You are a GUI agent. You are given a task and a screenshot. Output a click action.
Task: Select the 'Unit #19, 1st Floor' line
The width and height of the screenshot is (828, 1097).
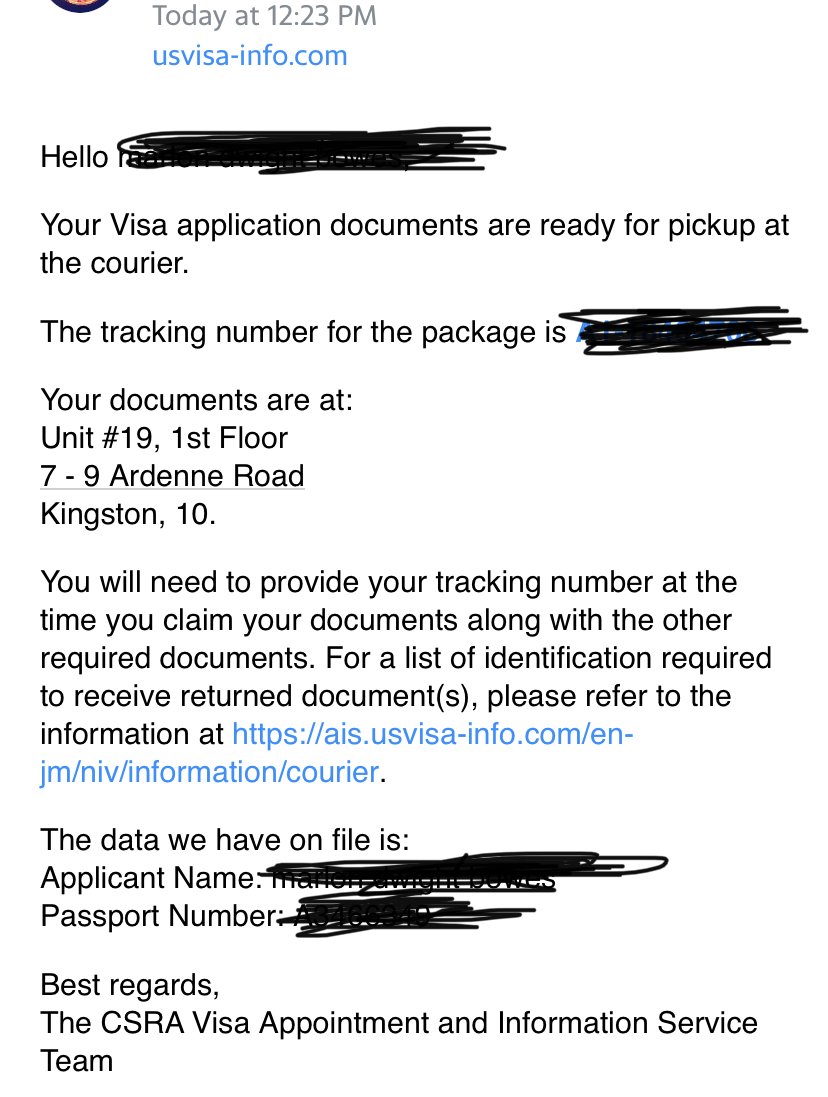(x=164, y=438)
